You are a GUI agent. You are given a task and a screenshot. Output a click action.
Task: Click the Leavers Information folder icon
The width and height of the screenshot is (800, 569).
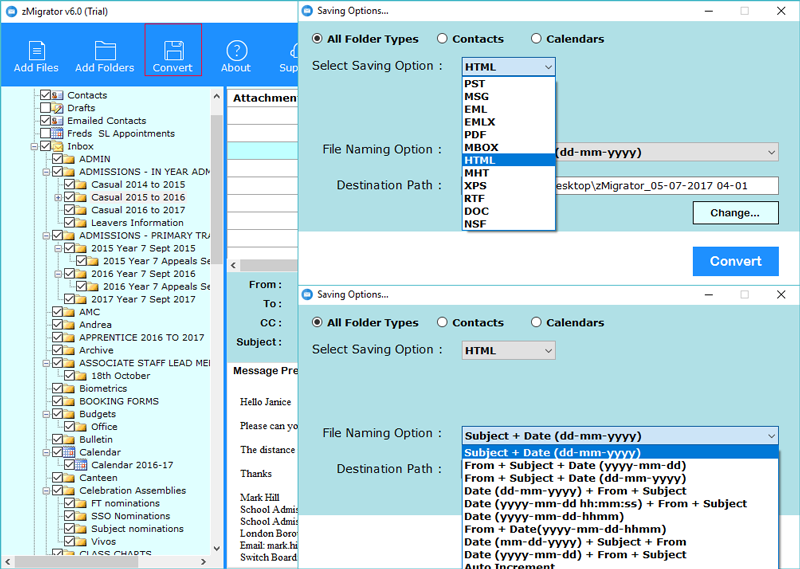pos(81,222)
